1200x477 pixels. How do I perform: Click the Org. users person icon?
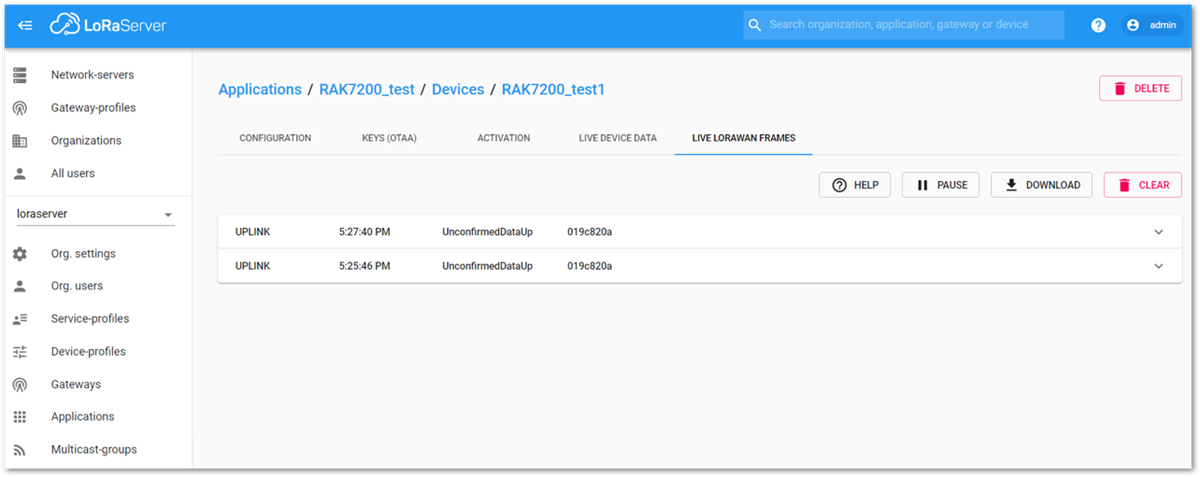click(x=20, y=286)
